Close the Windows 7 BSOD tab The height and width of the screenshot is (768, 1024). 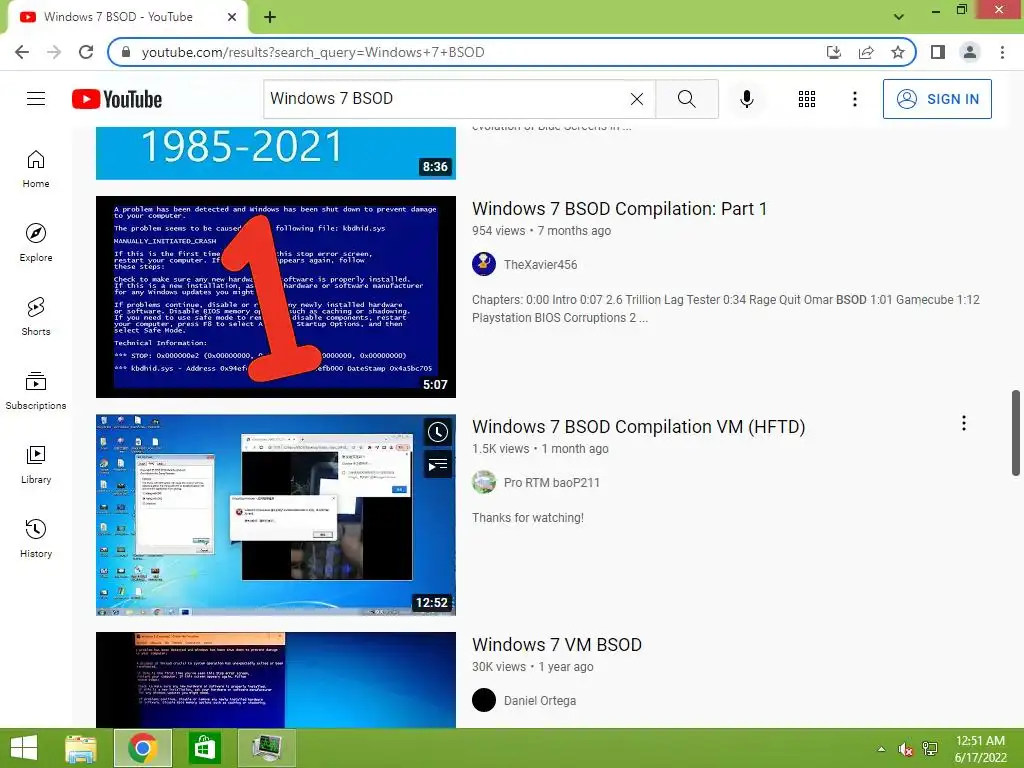[232, 17]
